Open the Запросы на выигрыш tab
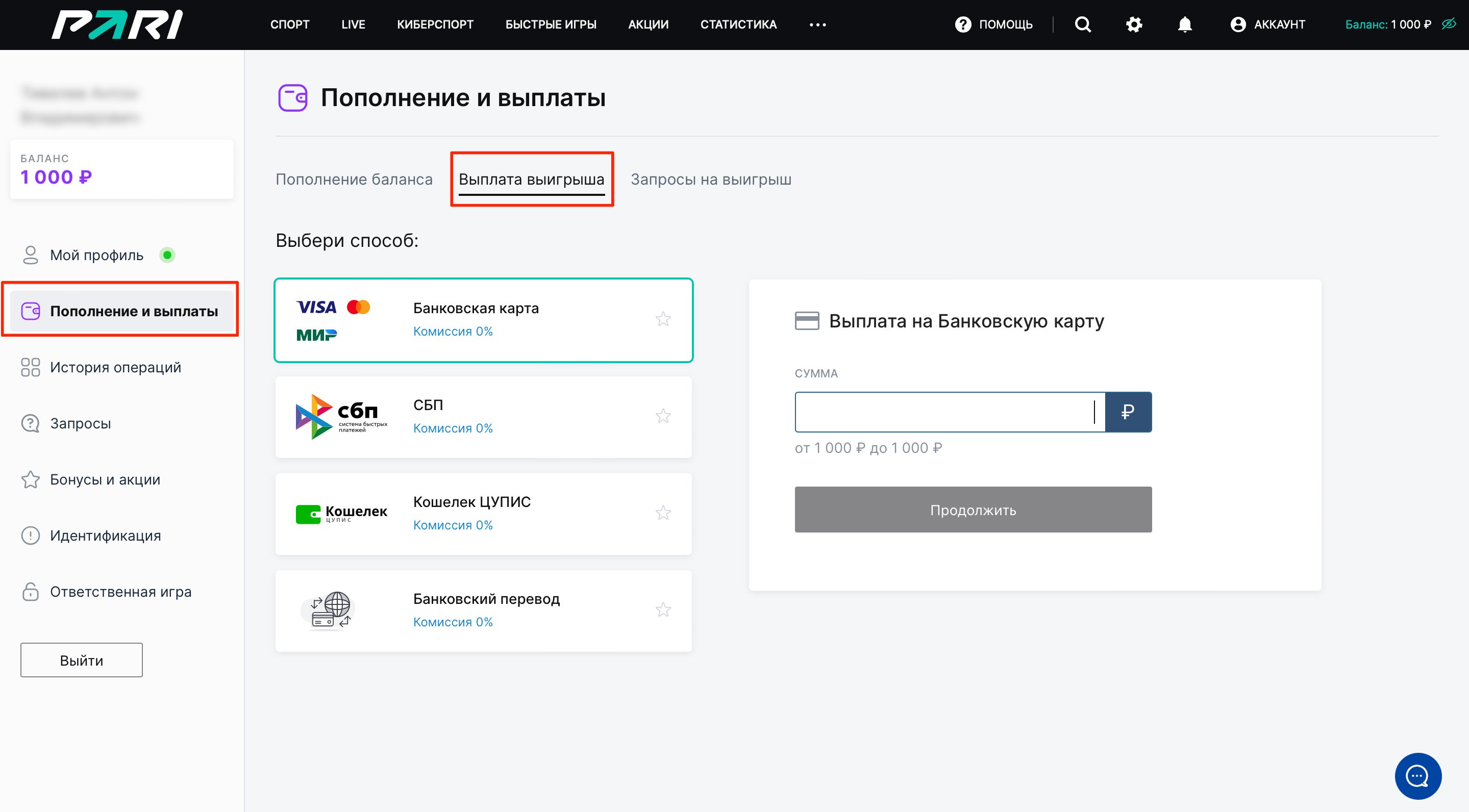The width and height of the screenshot is (1469, 812). pos(711,180)
